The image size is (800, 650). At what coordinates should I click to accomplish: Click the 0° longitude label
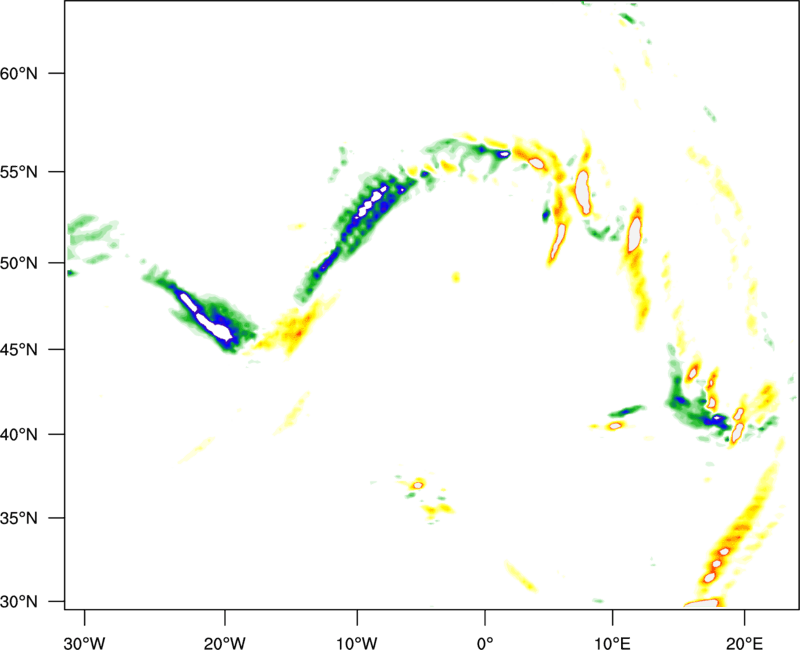tap(485, 643)
